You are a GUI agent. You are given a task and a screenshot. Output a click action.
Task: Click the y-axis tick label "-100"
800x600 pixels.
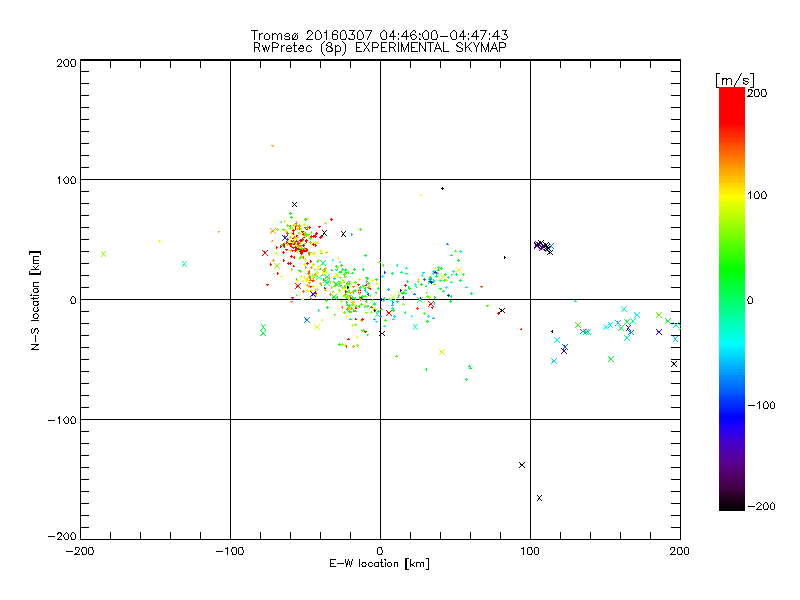62,420
